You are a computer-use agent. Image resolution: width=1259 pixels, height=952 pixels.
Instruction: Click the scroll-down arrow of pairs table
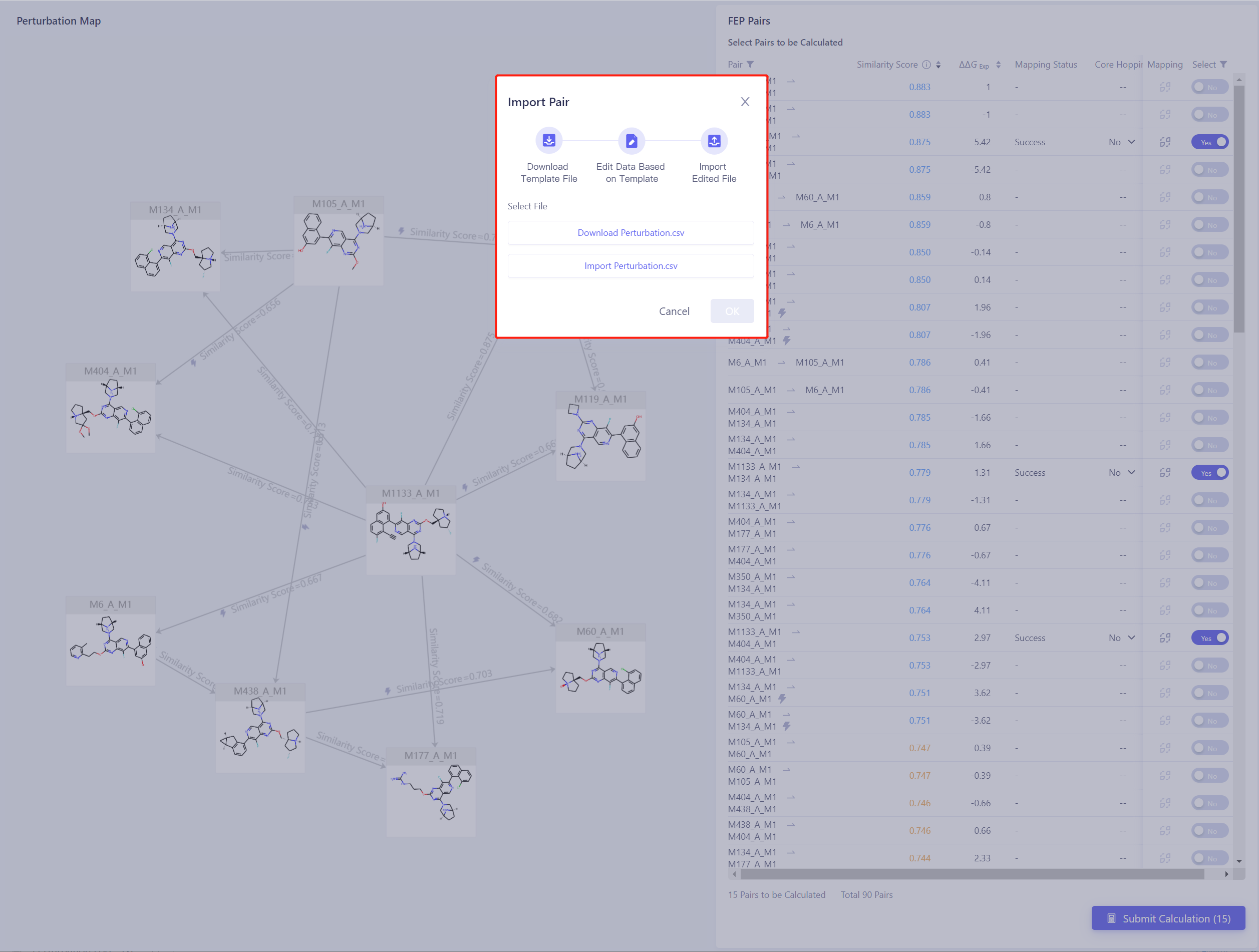[x=1239, y=861]
